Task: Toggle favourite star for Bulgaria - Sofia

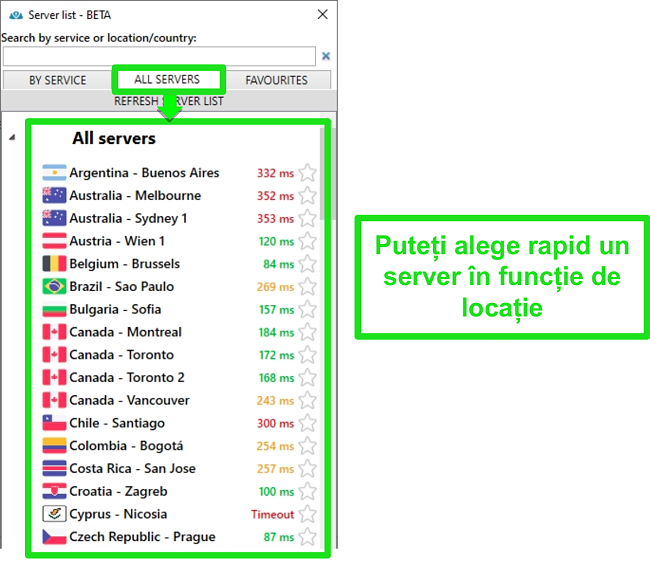Action: click(x=308, y=310)
